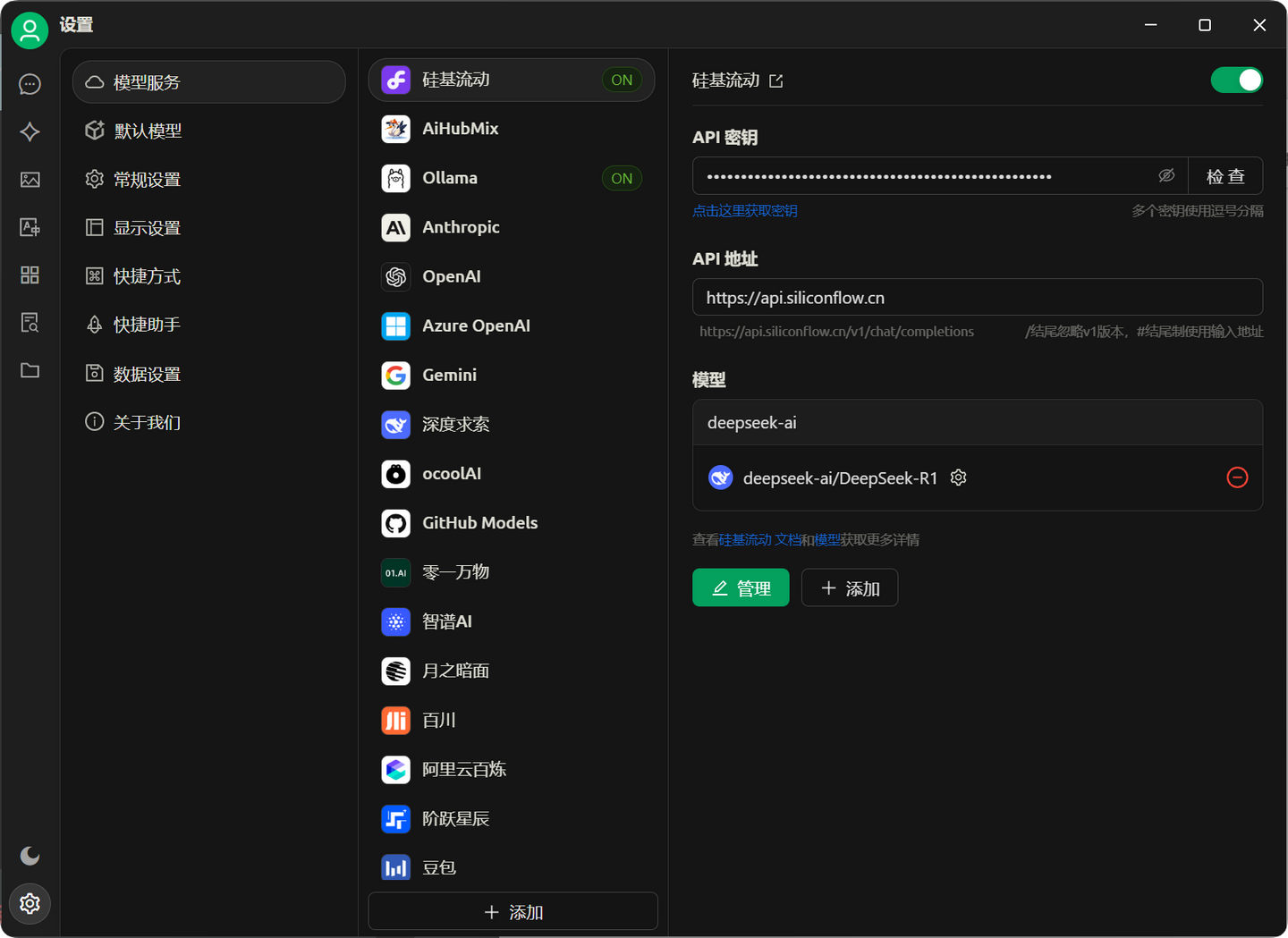Reveal the API key with eye icon
Viewport: 1288px width, 938px height.
[1166, 175]
